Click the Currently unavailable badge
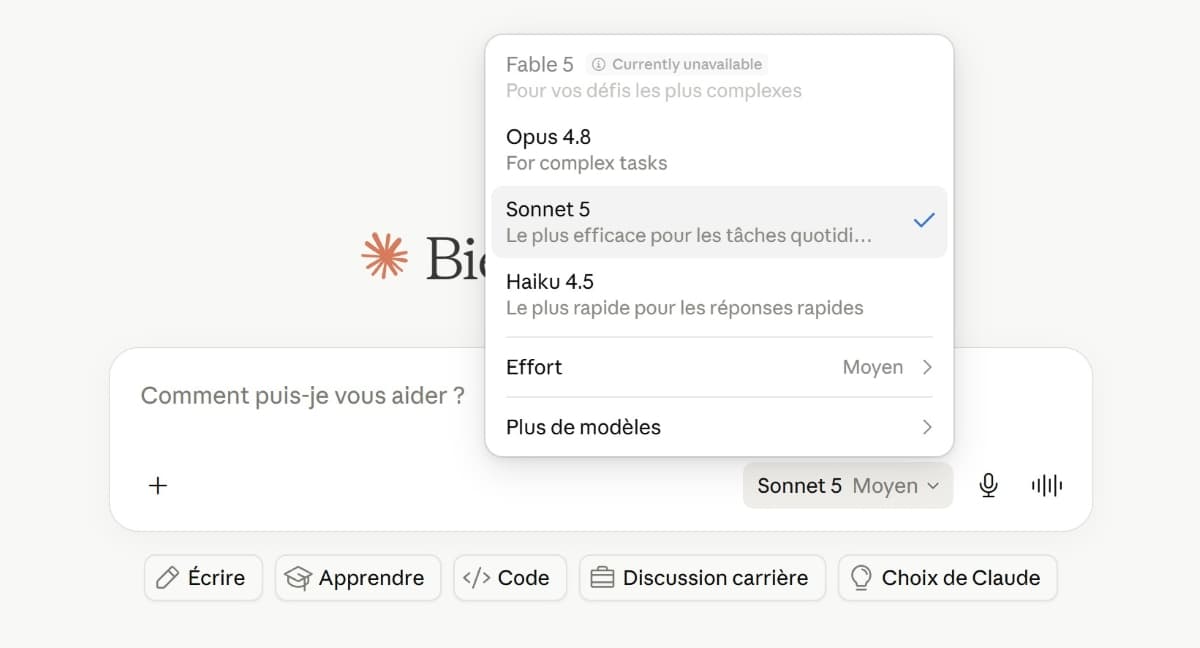 click(x=677, y=64)
